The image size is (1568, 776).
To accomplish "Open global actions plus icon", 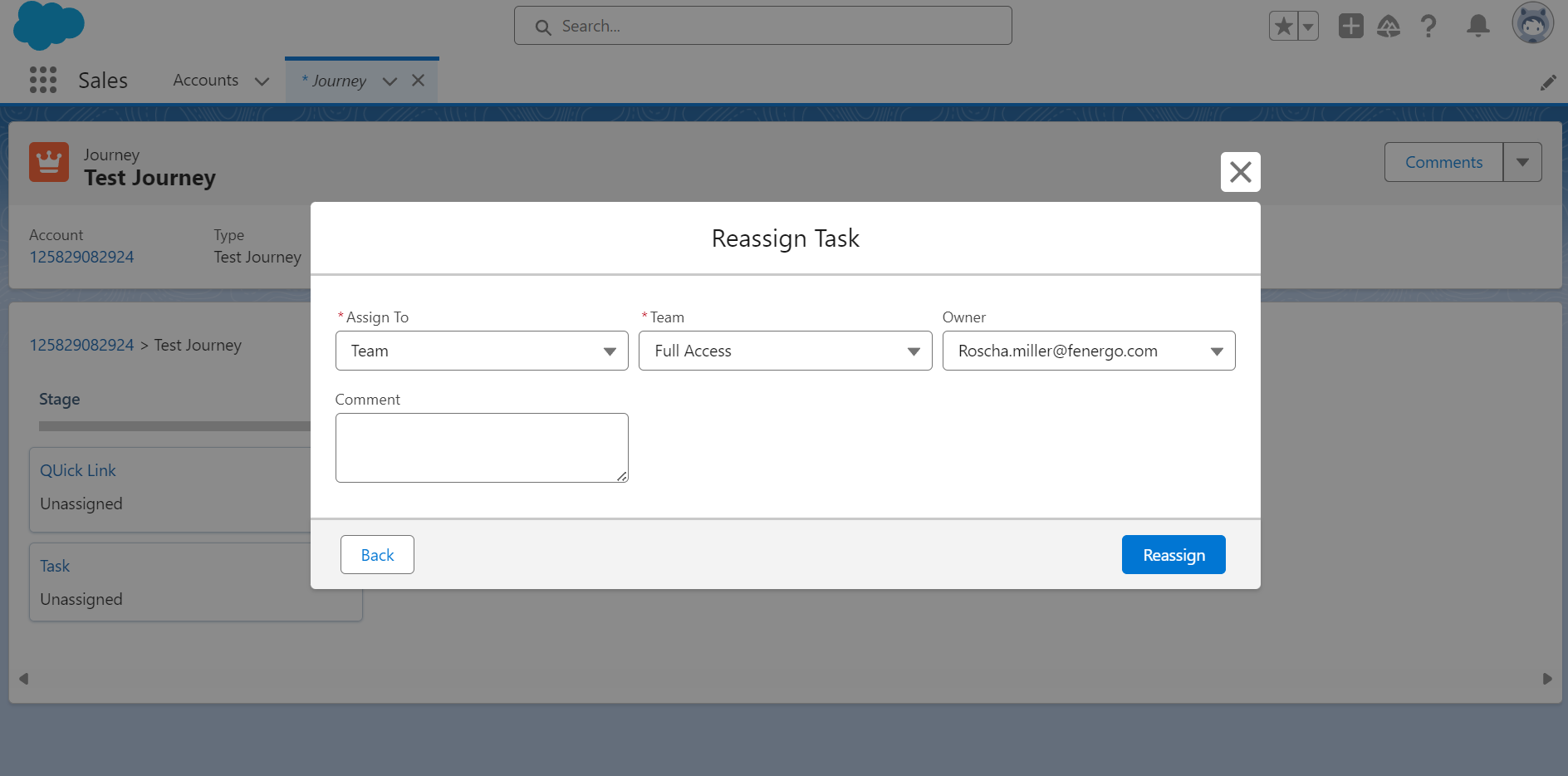I will pos(1350,27).
